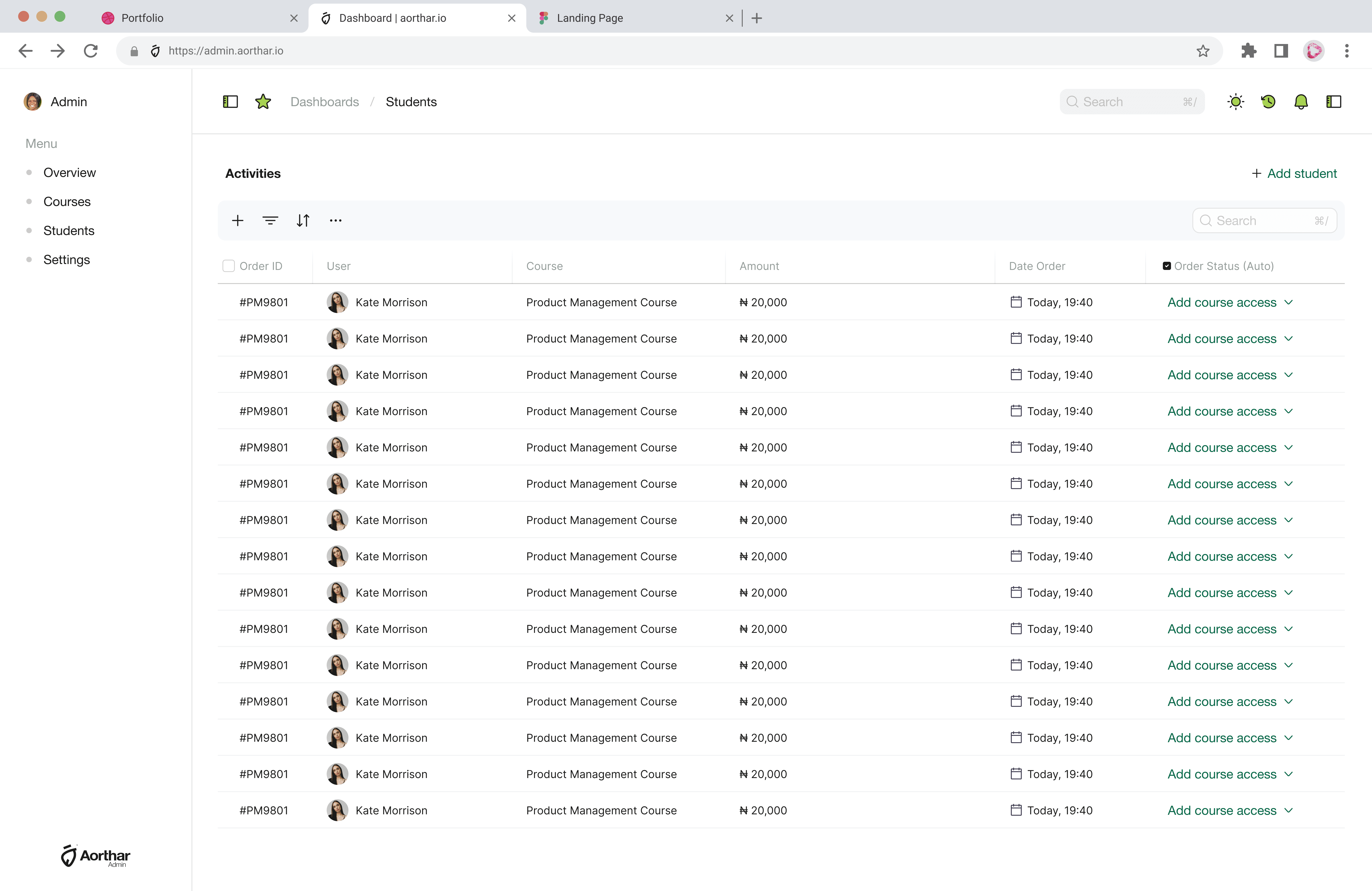Open notifications bell icon
The image size is (1372, 891).
pyautogui.click(x=1301, y=102)
